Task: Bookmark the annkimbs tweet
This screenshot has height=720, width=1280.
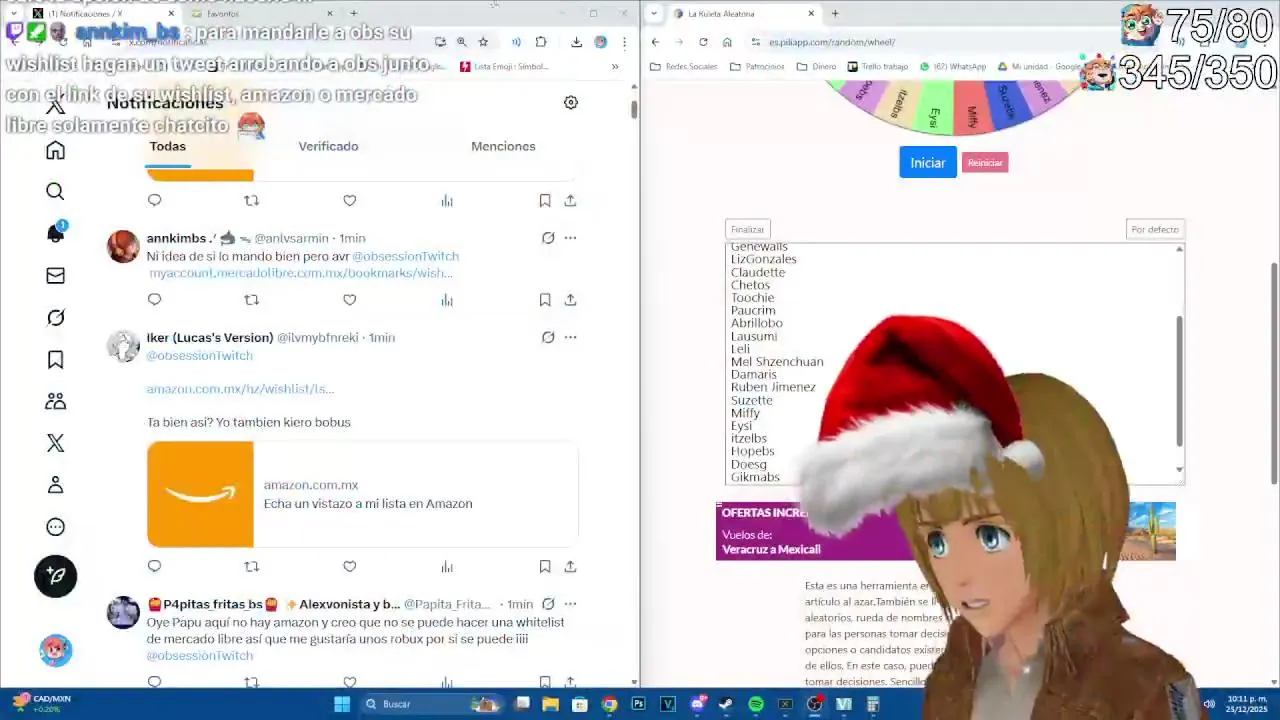Action: tap(545, 299)
